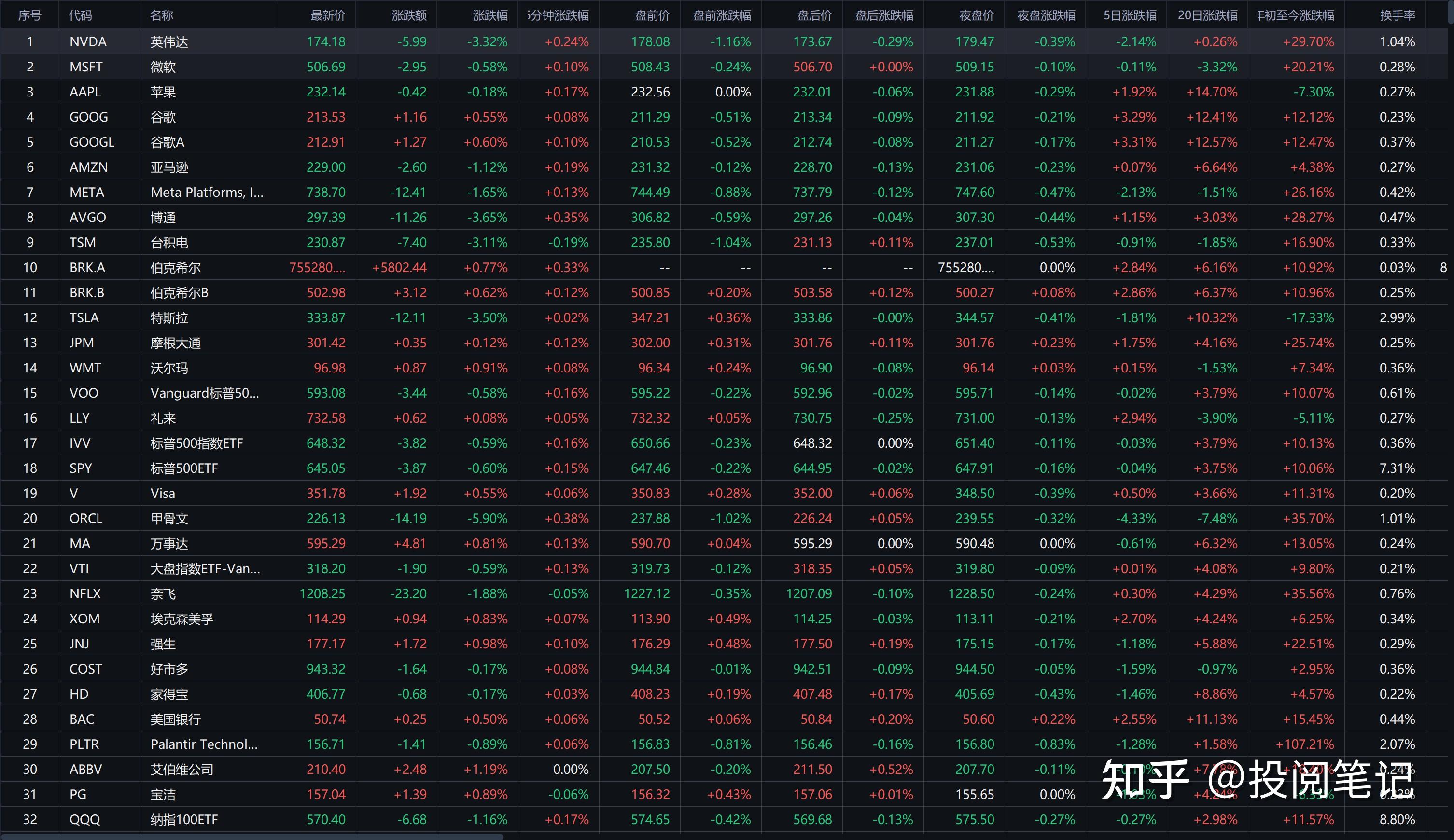1454x840 pixels.
Task: Select the PLTR ticker code
Action: click(84, 744)
